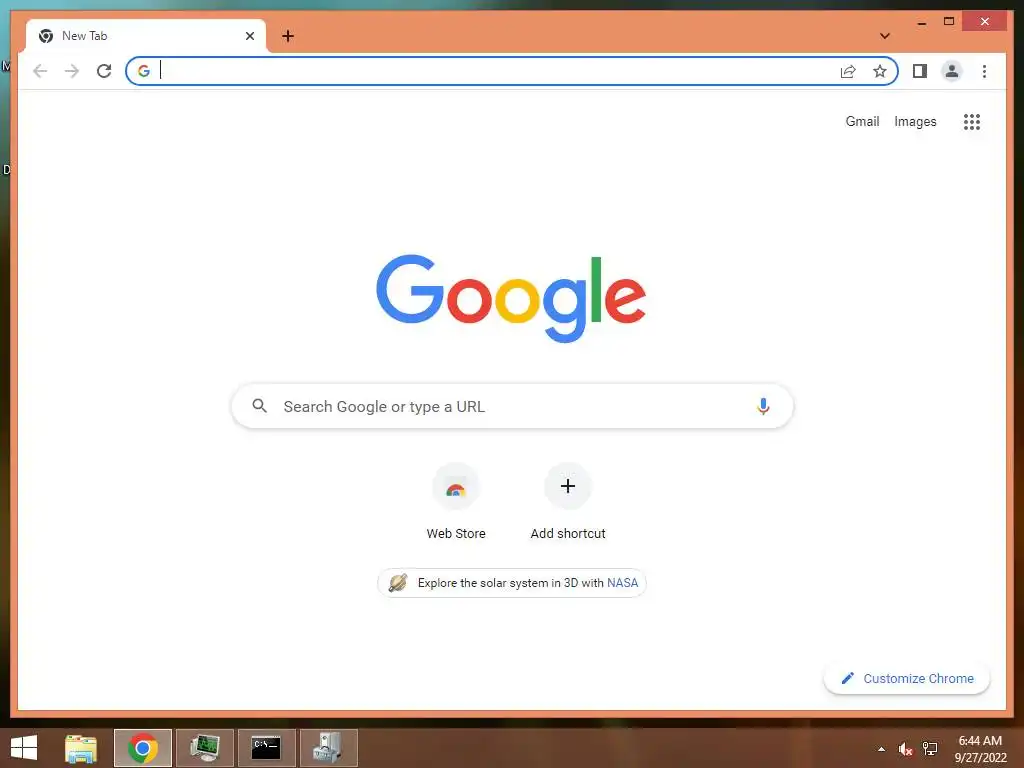Click Chrome icon in taskbar
The height and width of the screenshot is (768, 1024).
pyautogui.click(x=142, y=748)
